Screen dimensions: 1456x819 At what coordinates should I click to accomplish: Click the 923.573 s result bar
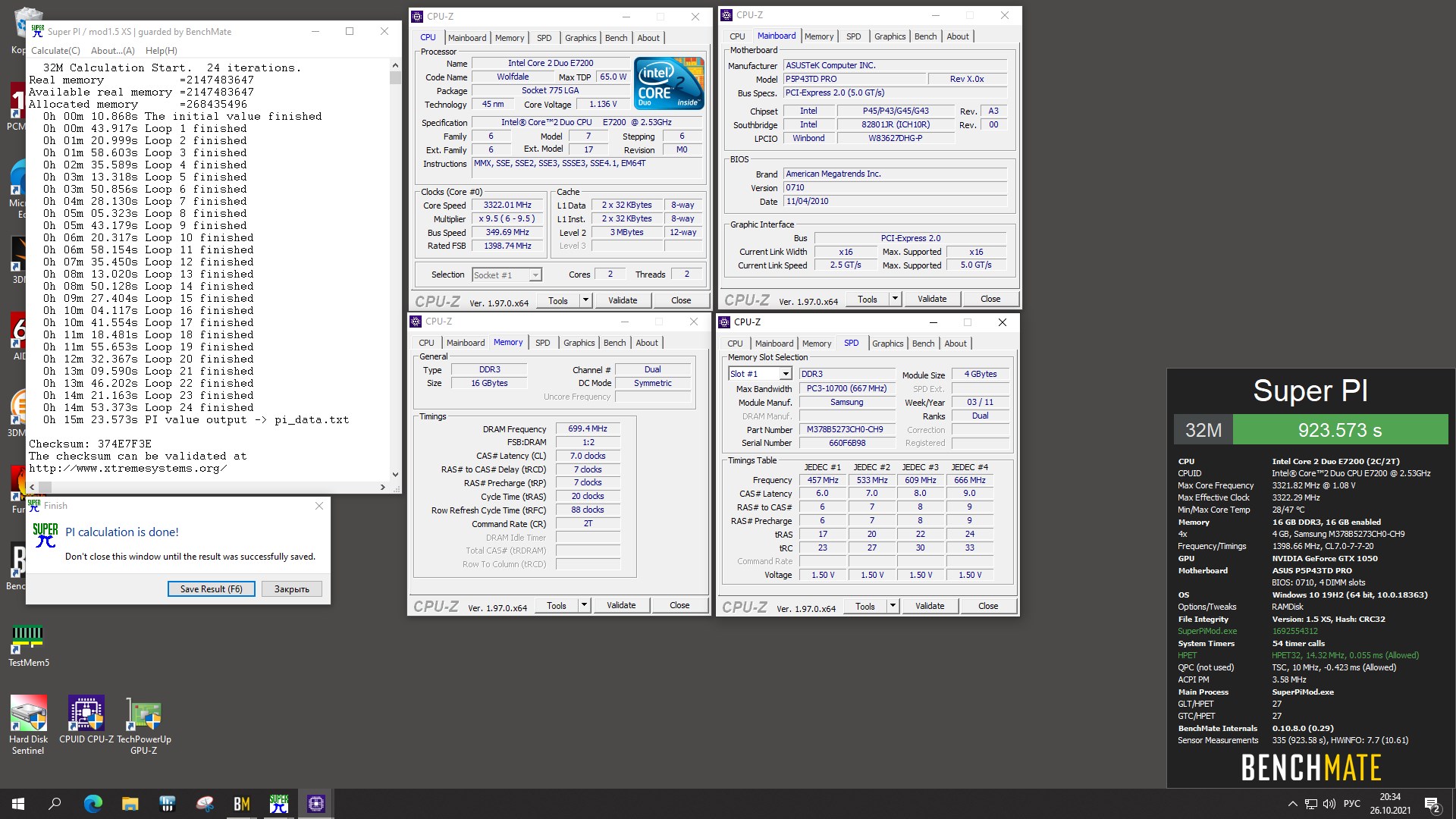[1340, 430]
